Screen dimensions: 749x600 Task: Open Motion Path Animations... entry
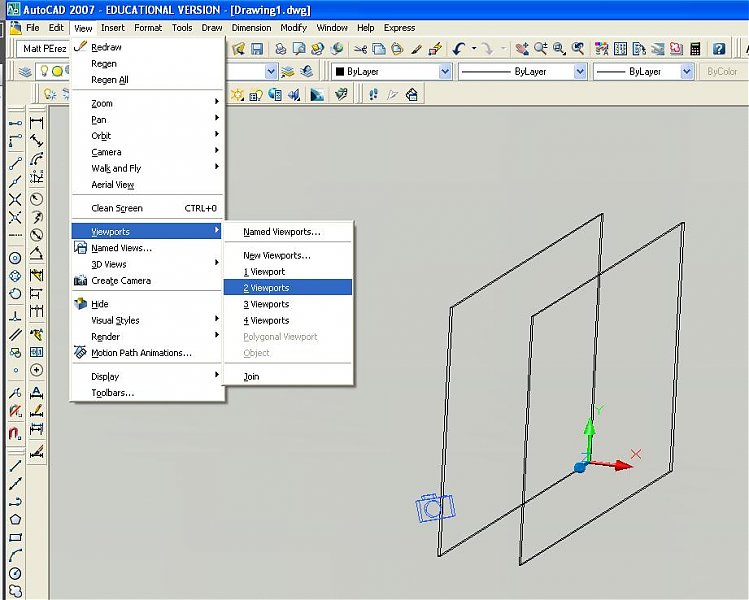click(x=147, y=353)
